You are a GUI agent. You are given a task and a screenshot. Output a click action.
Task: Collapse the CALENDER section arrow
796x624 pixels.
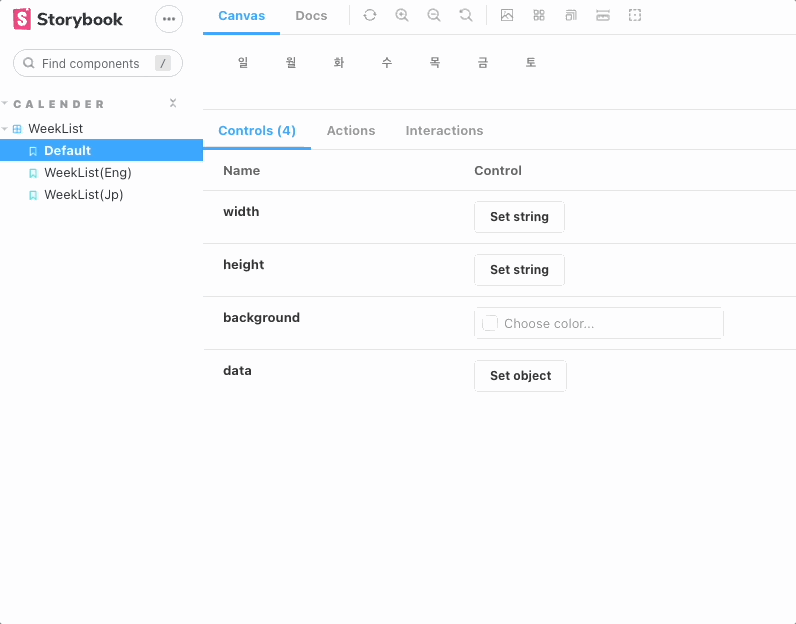point(5,104)
